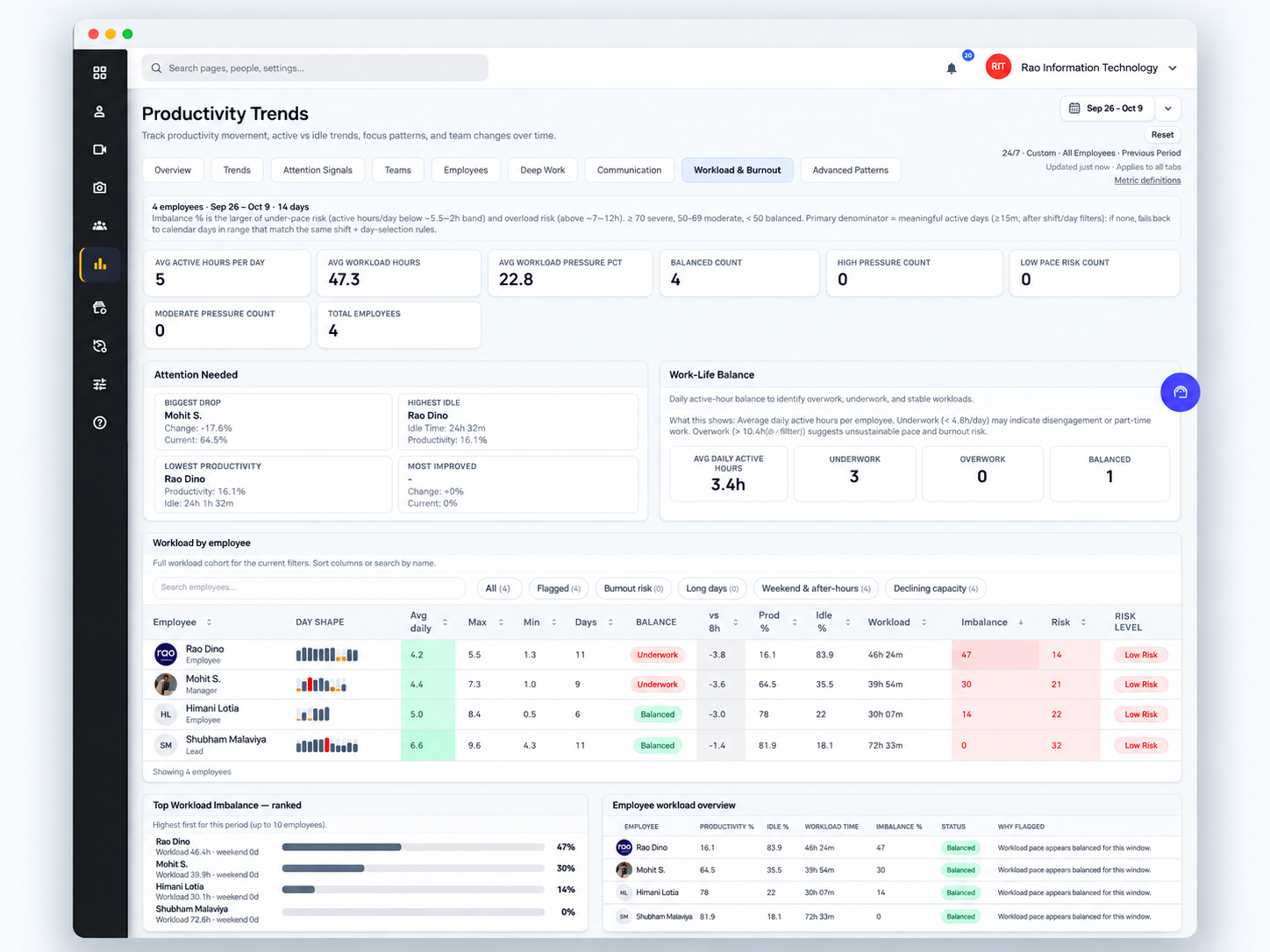Toggle the Long days (0) filter chip
The width and height of the screenshot is (1270, 952).
click(712, 588)
